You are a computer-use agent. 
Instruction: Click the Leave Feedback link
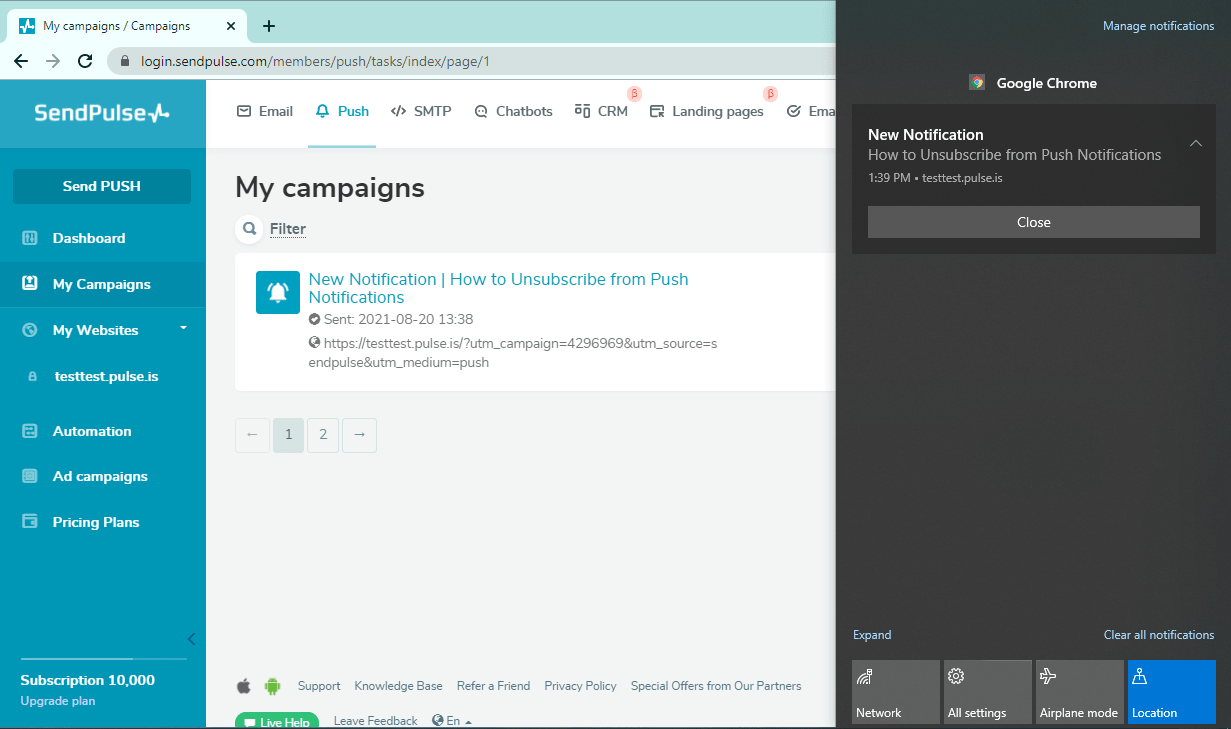click(375, 721)
